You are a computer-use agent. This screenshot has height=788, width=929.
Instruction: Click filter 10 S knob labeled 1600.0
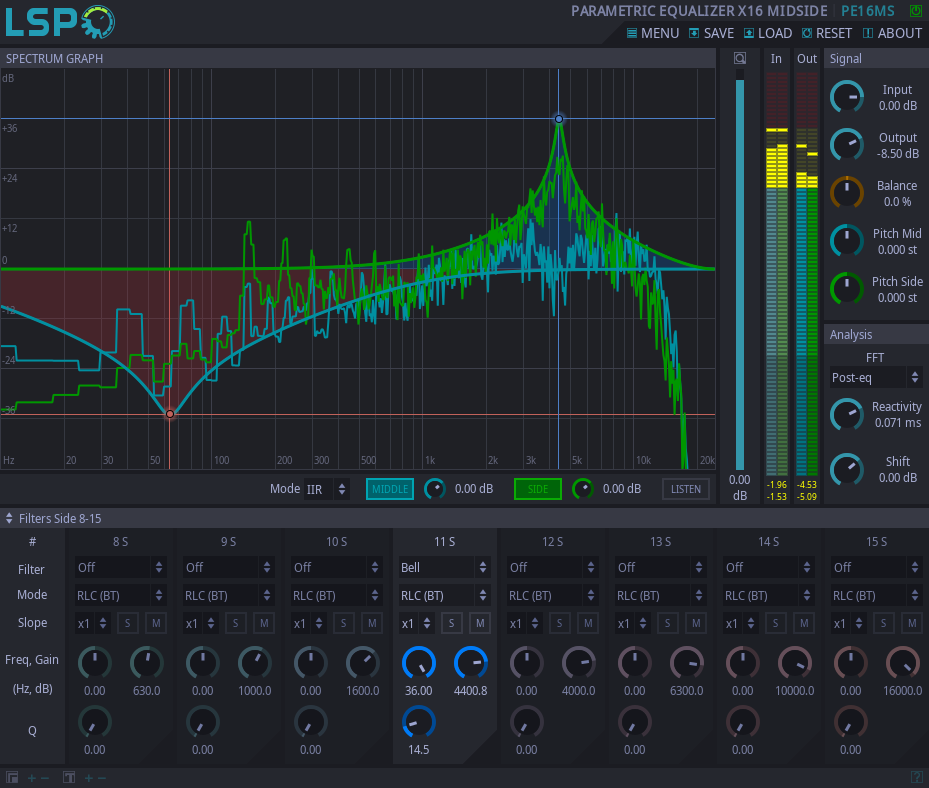[x=363, y=663]
